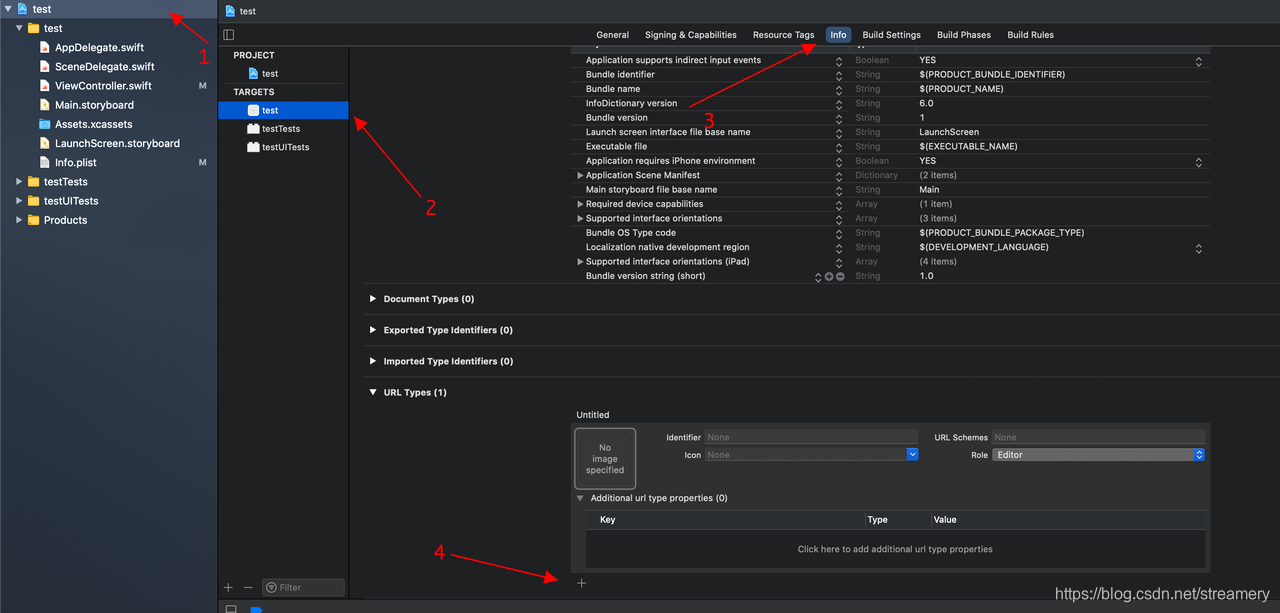
Task: Open YES value dropdown for indirect input events
Action: click(1199, 61)
